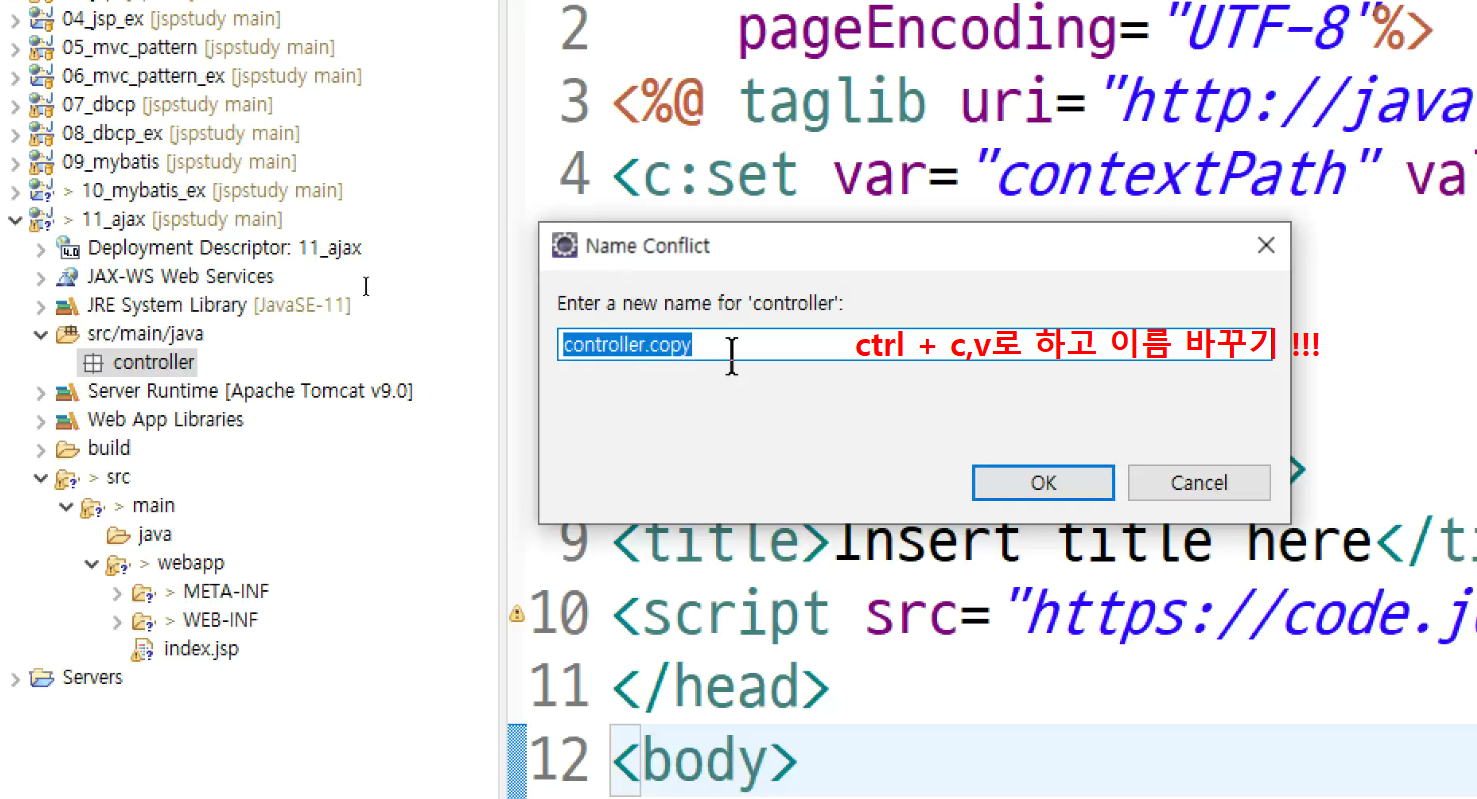1477x799 pixels.
Task: Click the src/main/java source folder icon
Action: 67,334
